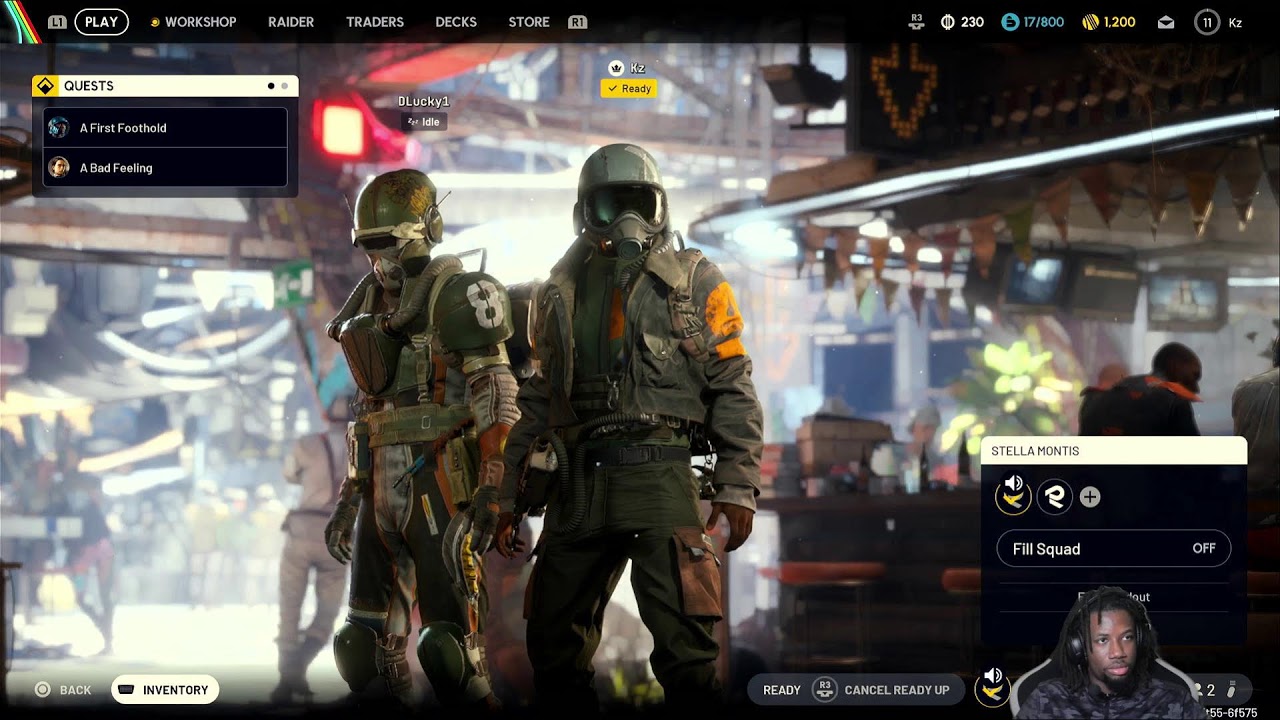Click the yellow diamond Quests icon

point(45,86)
